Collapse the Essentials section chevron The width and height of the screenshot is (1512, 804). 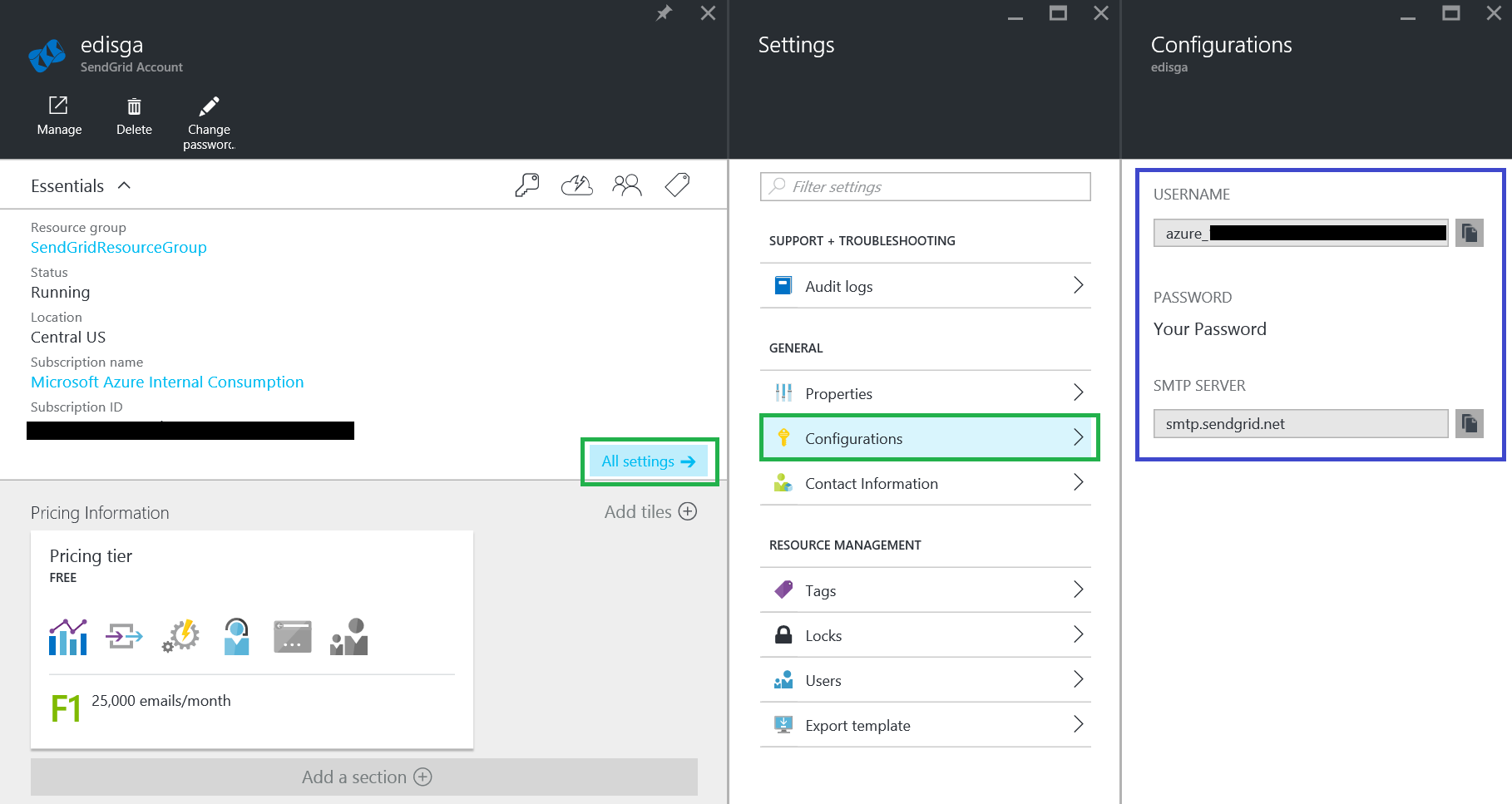(124, 185)
